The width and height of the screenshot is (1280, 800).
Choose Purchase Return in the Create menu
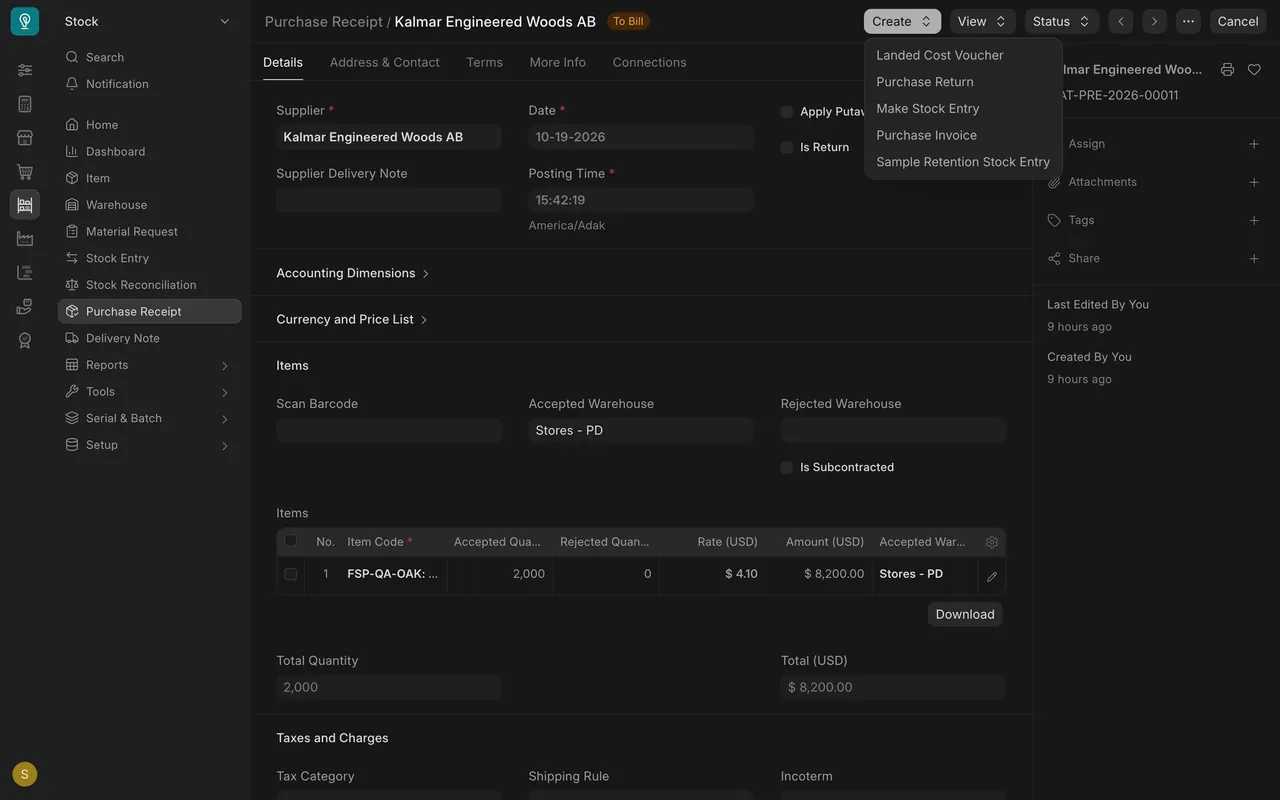[x=963, y=82]
